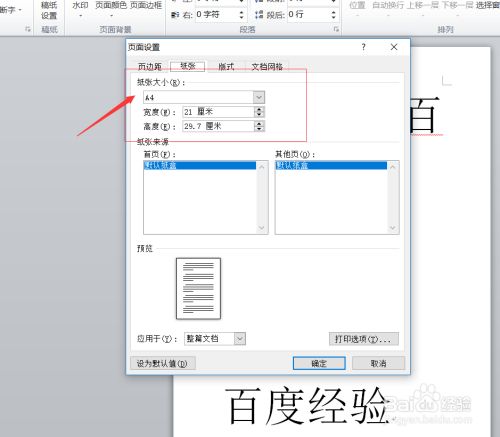Click 设为默认值 button
Screen dimensions: 500x437
tap(162, 363)
